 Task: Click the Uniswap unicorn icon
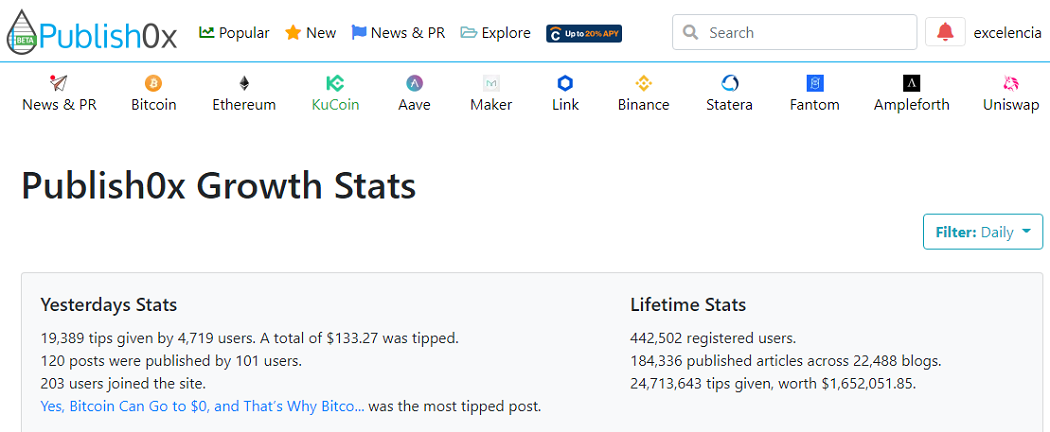coord(1010,83)
